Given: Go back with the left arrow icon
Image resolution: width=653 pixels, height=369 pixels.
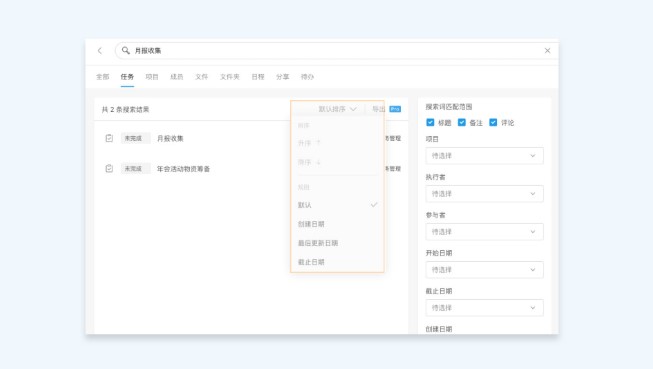Looking at the screenshot, I should (x=100, y=51).
